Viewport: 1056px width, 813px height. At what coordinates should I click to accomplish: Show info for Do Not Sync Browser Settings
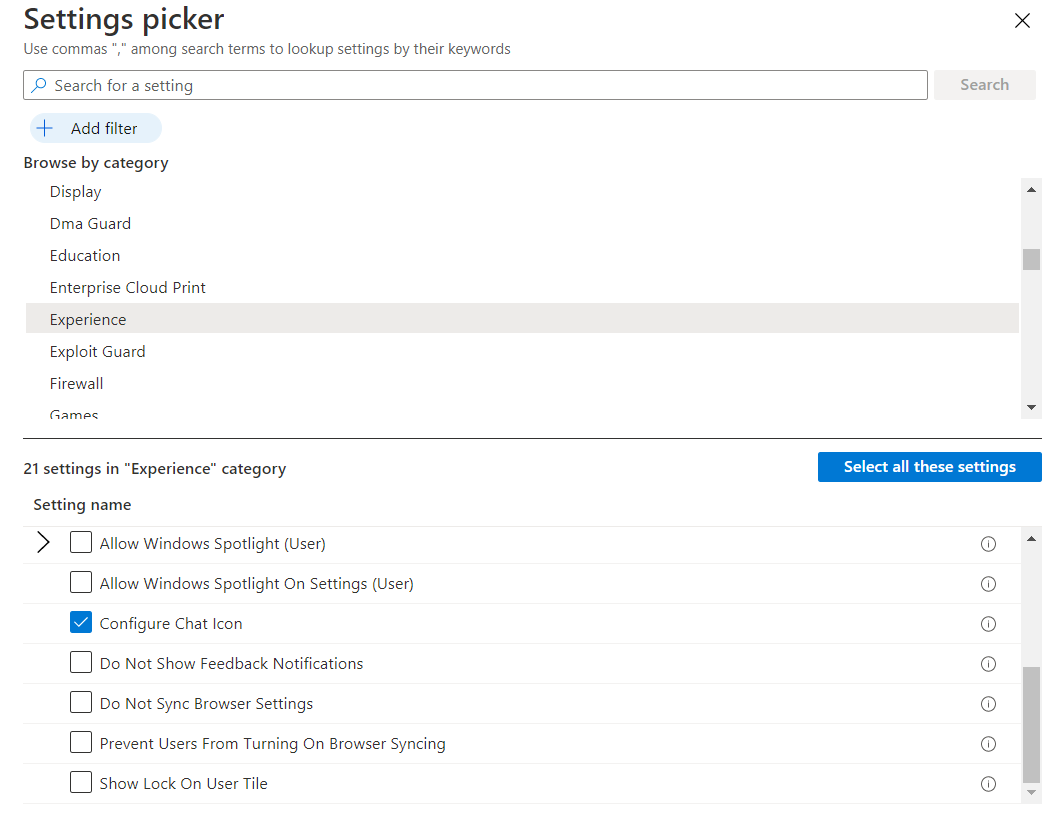click(988, 704)
